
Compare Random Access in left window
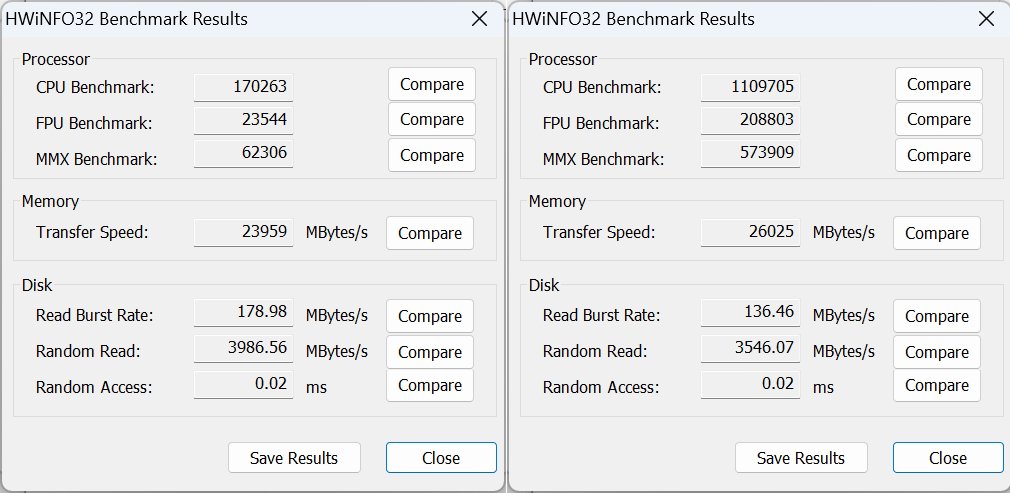pos(430,385)
